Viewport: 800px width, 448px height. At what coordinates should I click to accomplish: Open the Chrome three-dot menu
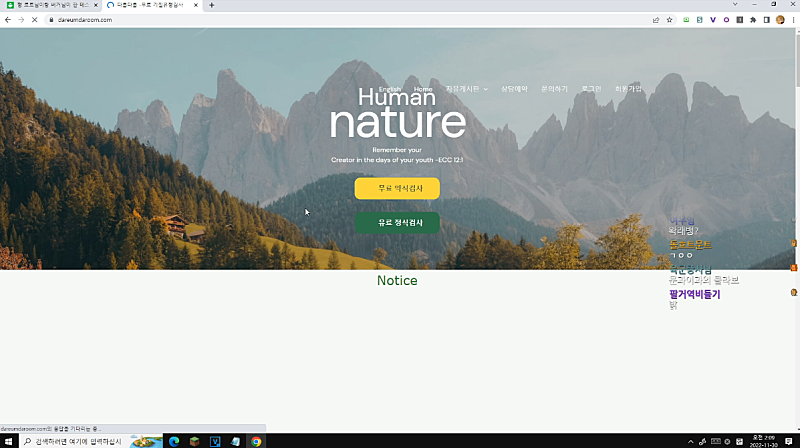[x=793, y=20]
